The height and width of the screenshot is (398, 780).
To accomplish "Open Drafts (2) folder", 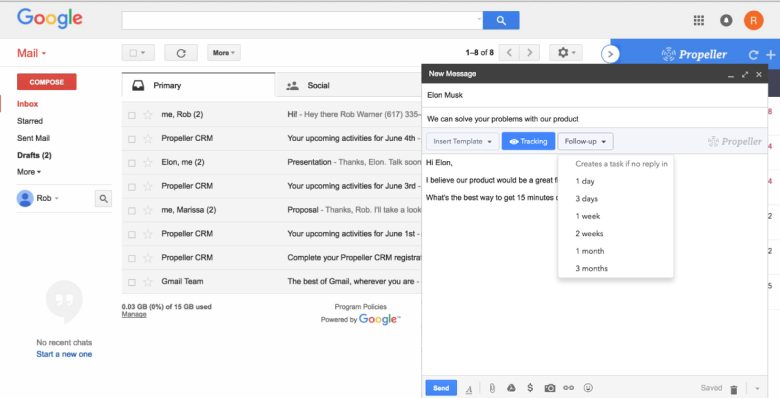I will pos(34,155).
